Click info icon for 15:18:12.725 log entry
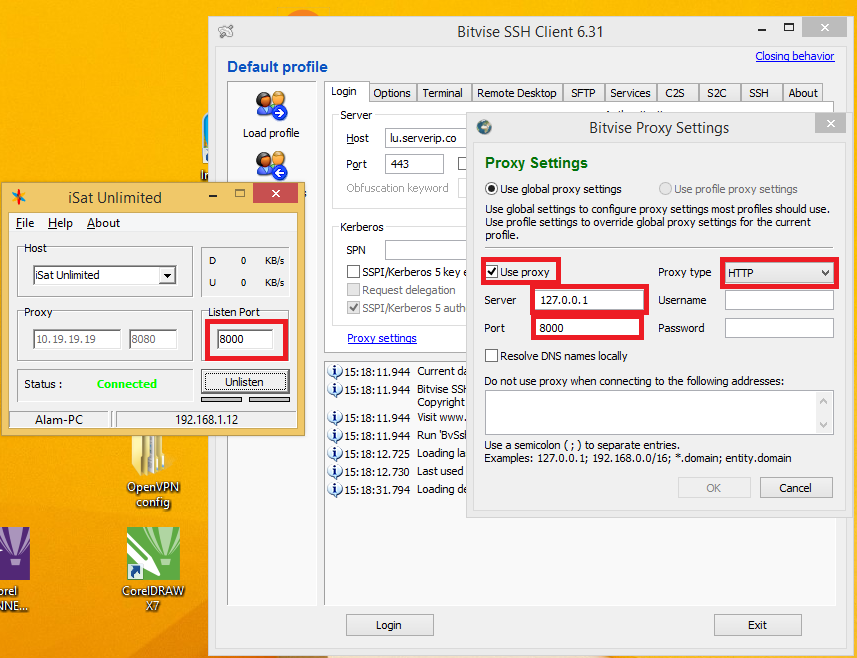 click(334, 454)
